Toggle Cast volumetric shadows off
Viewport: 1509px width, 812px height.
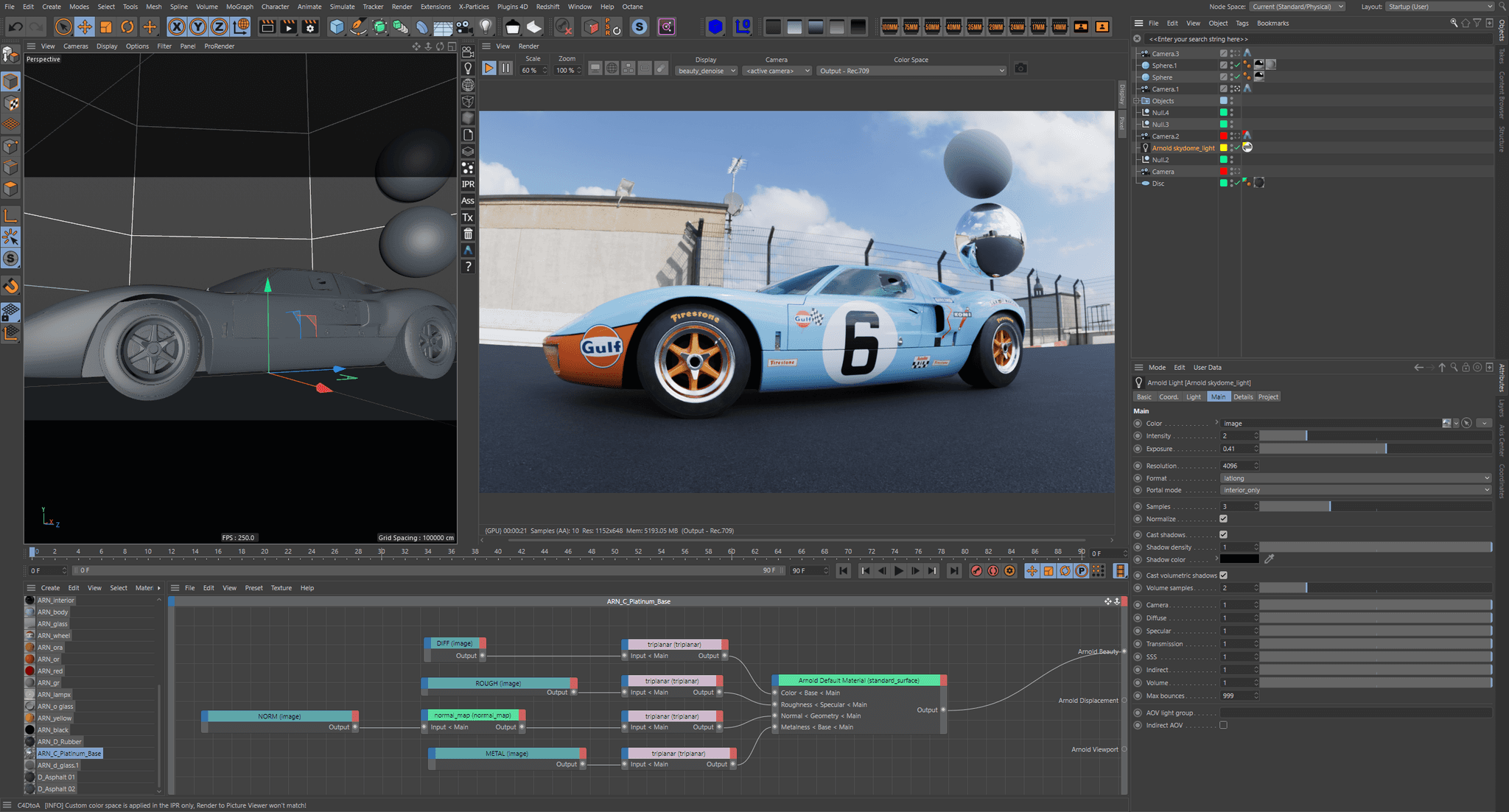(1224, 575)
